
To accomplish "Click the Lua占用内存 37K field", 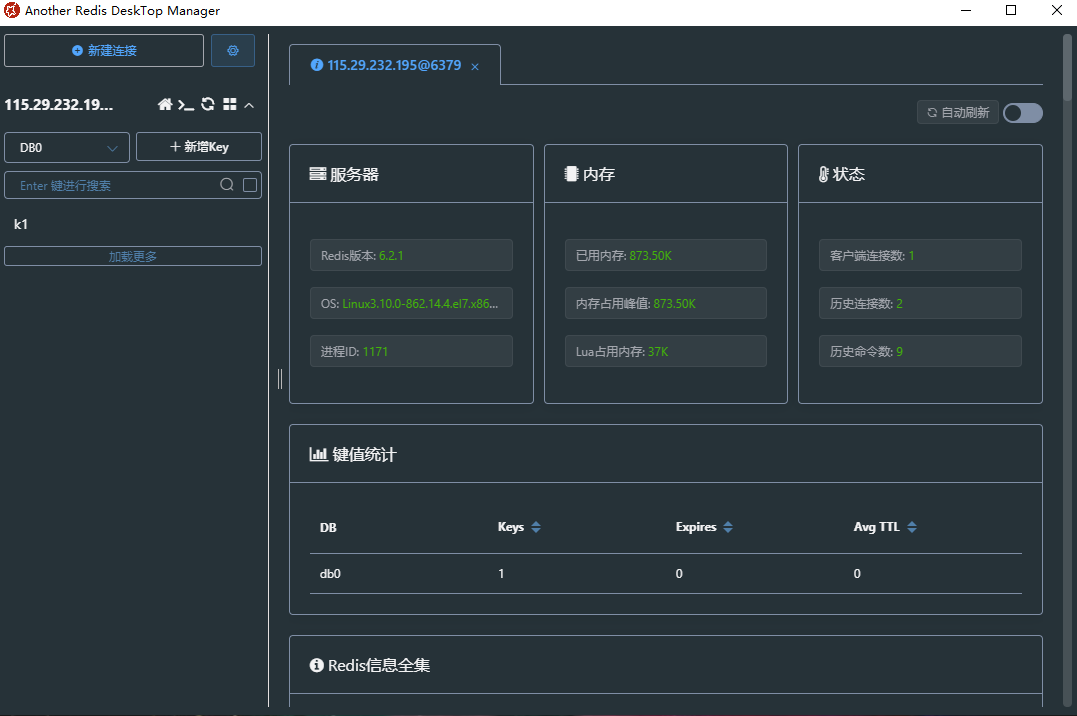I will [x=666, y=352].
